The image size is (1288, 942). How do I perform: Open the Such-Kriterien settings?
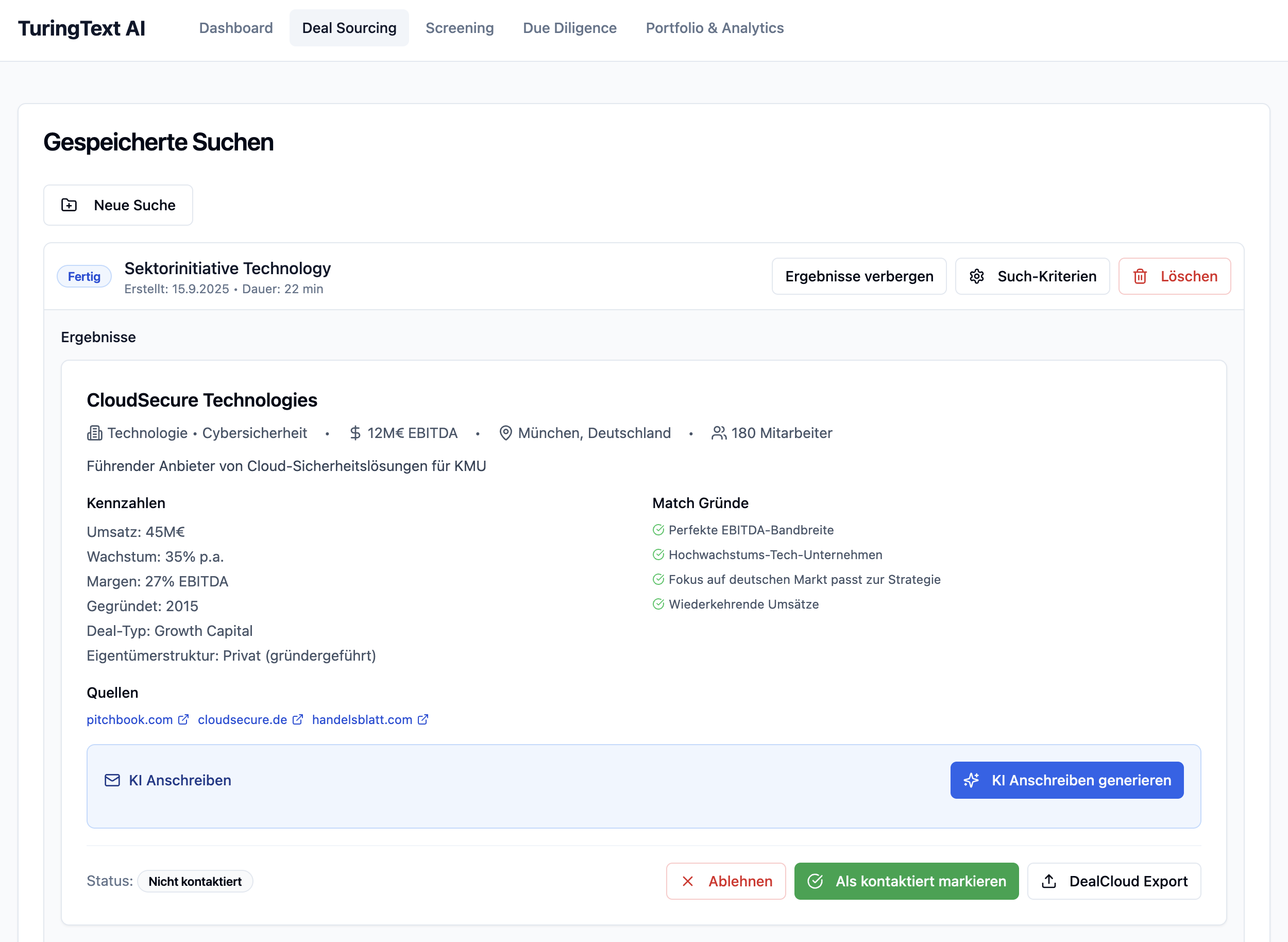tap(1046, 277)
